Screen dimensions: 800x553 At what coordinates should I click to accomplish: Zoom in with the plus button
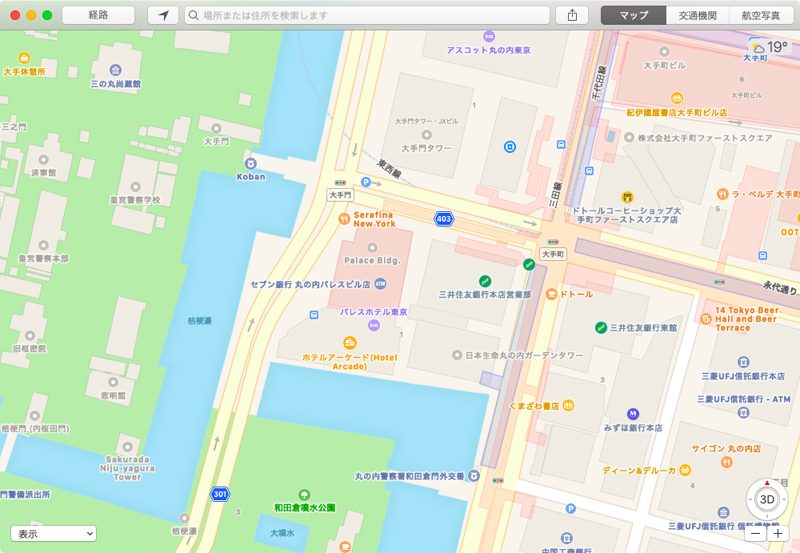778,534
